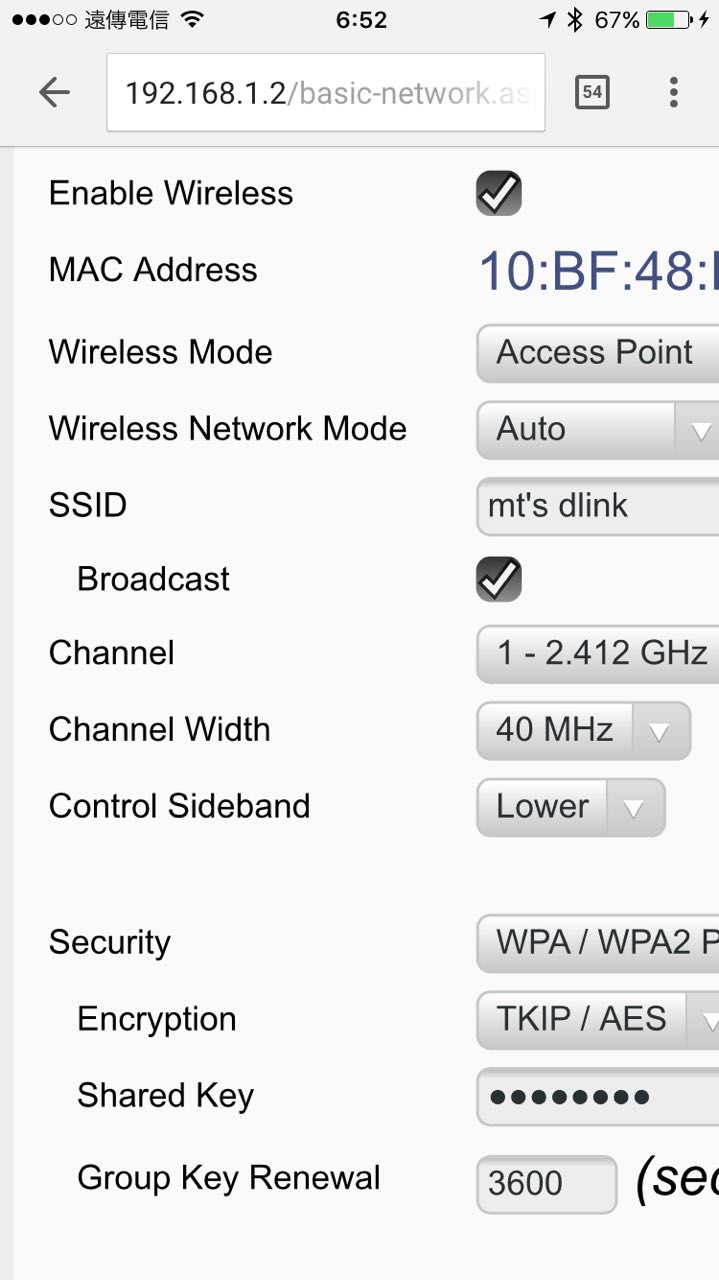Tap the location arrow icon in status bar

547,20
